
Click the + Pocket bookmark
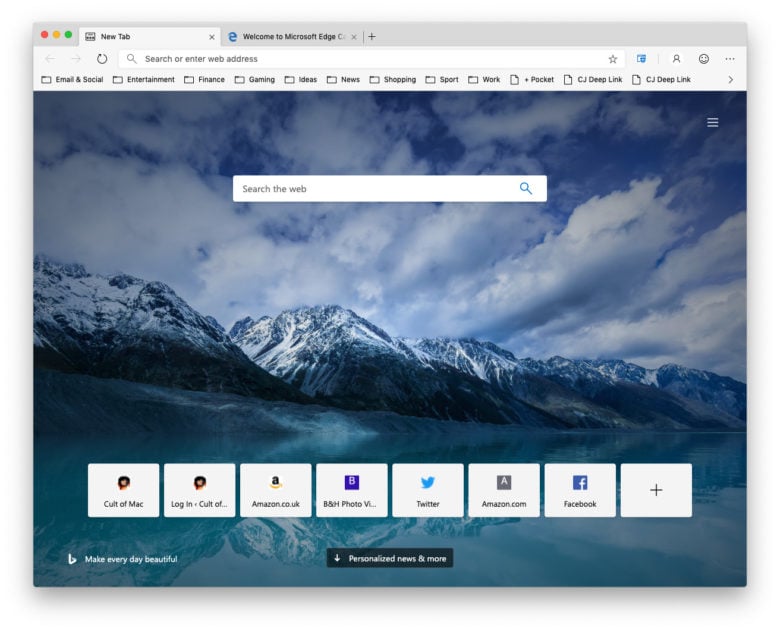[532, 80]
